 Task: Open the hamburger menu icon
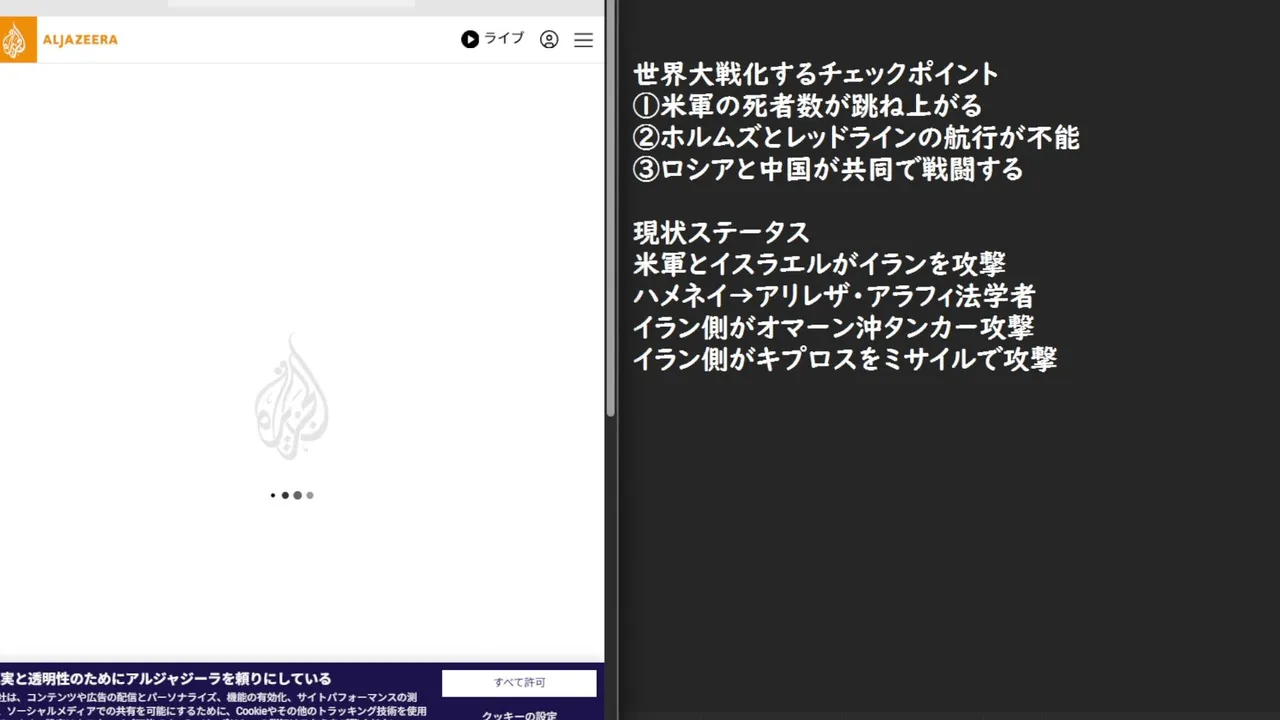584,40
